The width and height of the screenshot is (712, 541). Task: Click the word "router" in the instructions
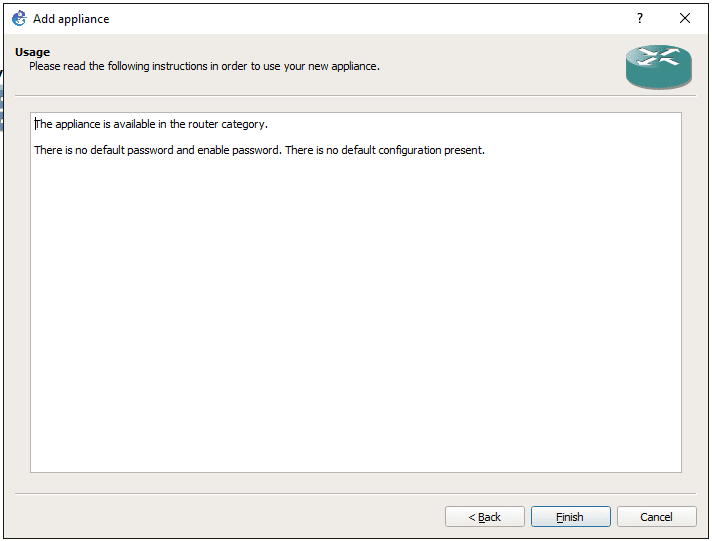pyautogui.click(x=203, y=124)
